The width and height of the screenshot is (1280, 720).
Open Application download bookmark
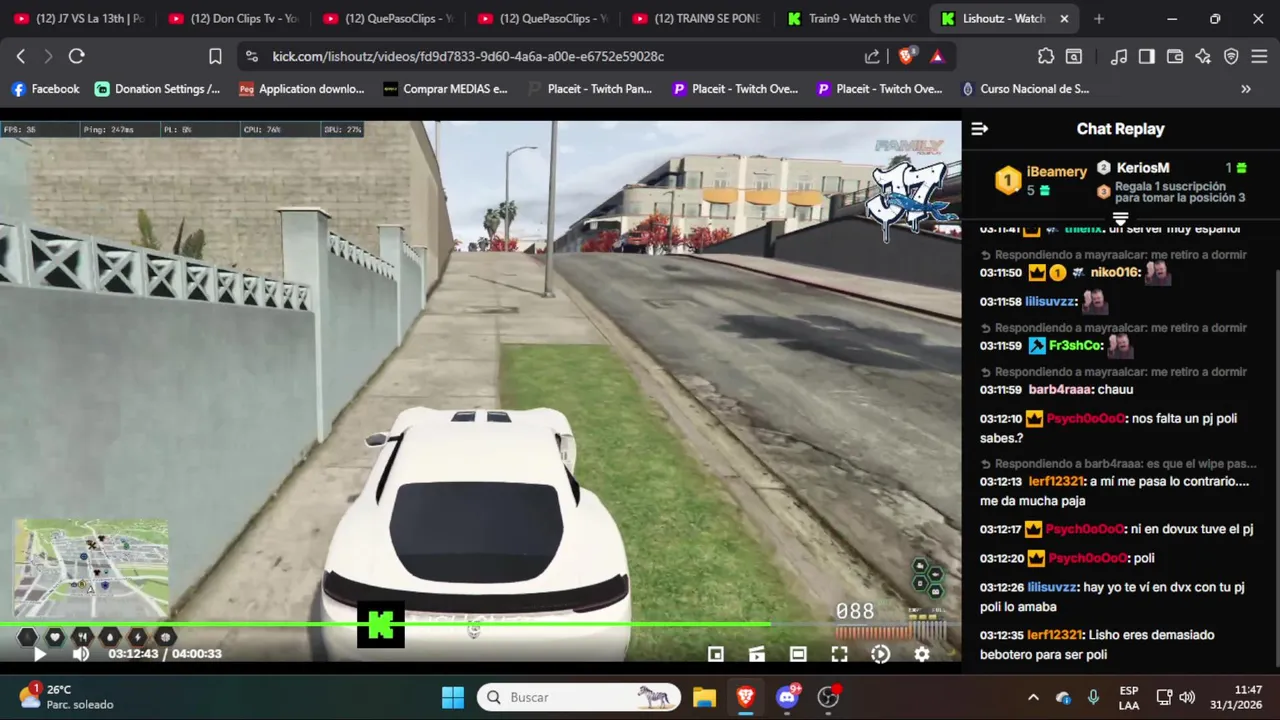pos(302,89)
